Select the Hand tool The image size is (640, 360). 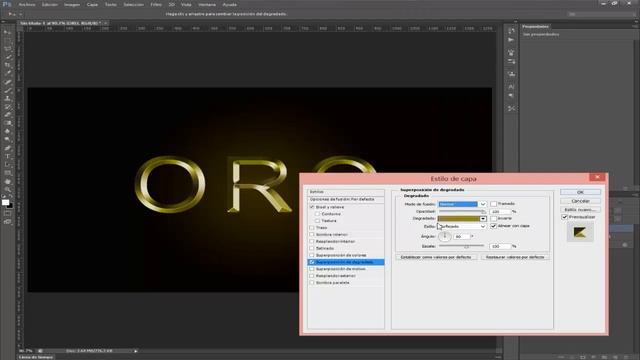pos(7,182)
